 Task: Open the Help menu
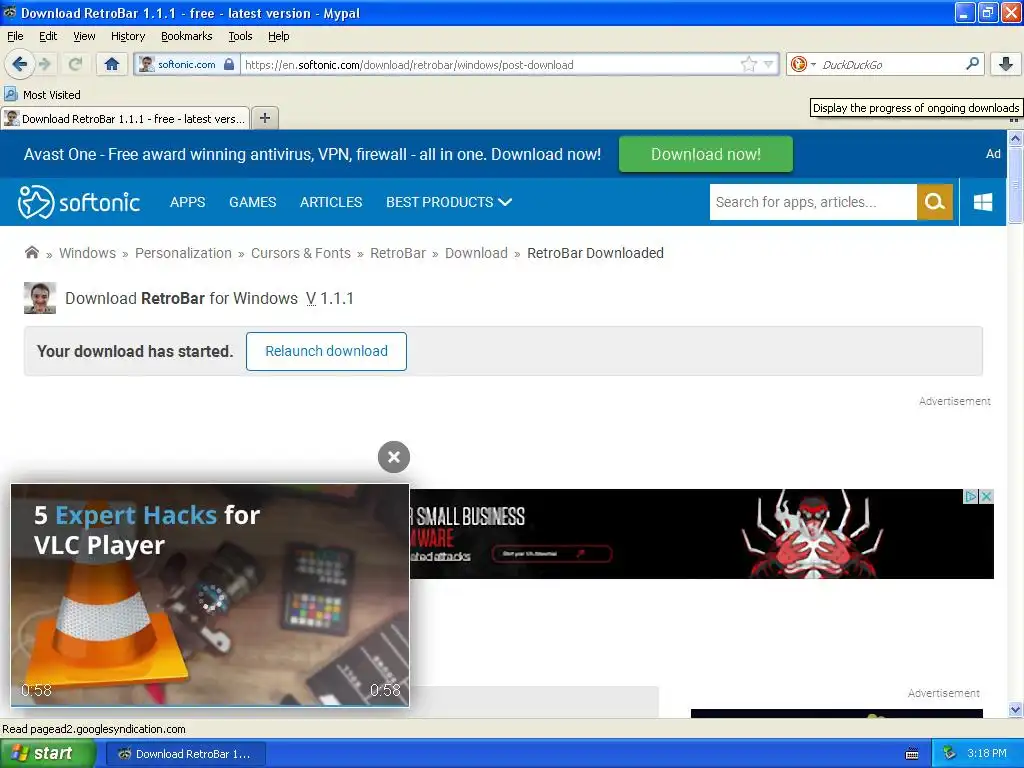pyautogui.click(x=278, y=36)
